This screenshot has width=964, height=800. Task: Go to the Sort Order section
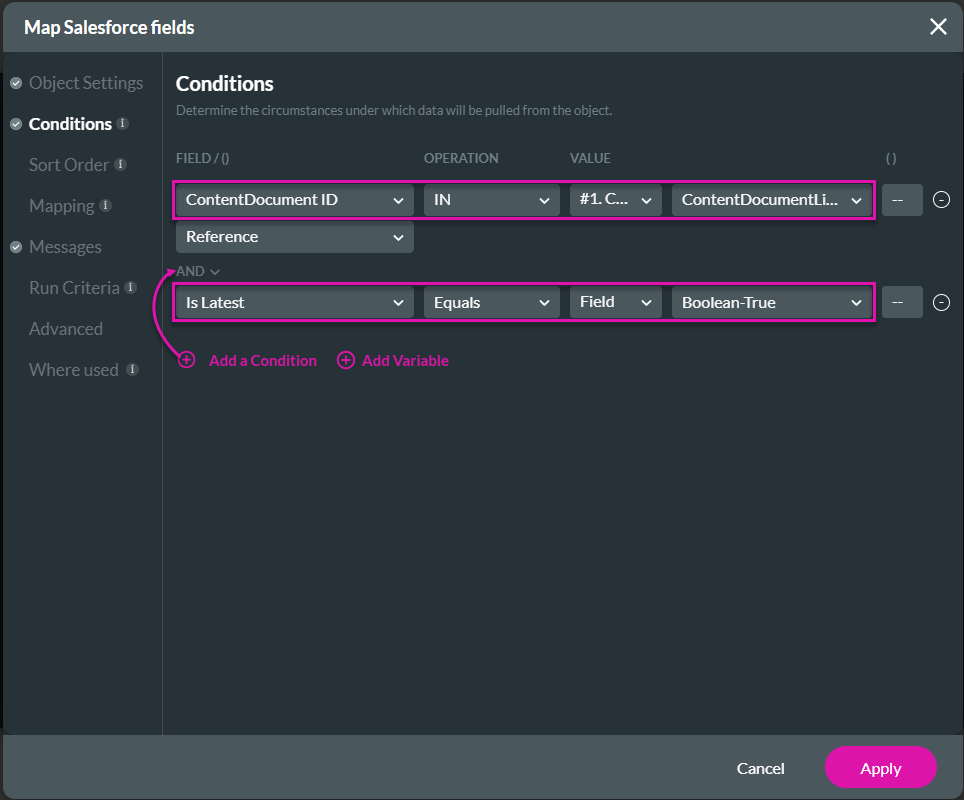click(x=69, y=165)
